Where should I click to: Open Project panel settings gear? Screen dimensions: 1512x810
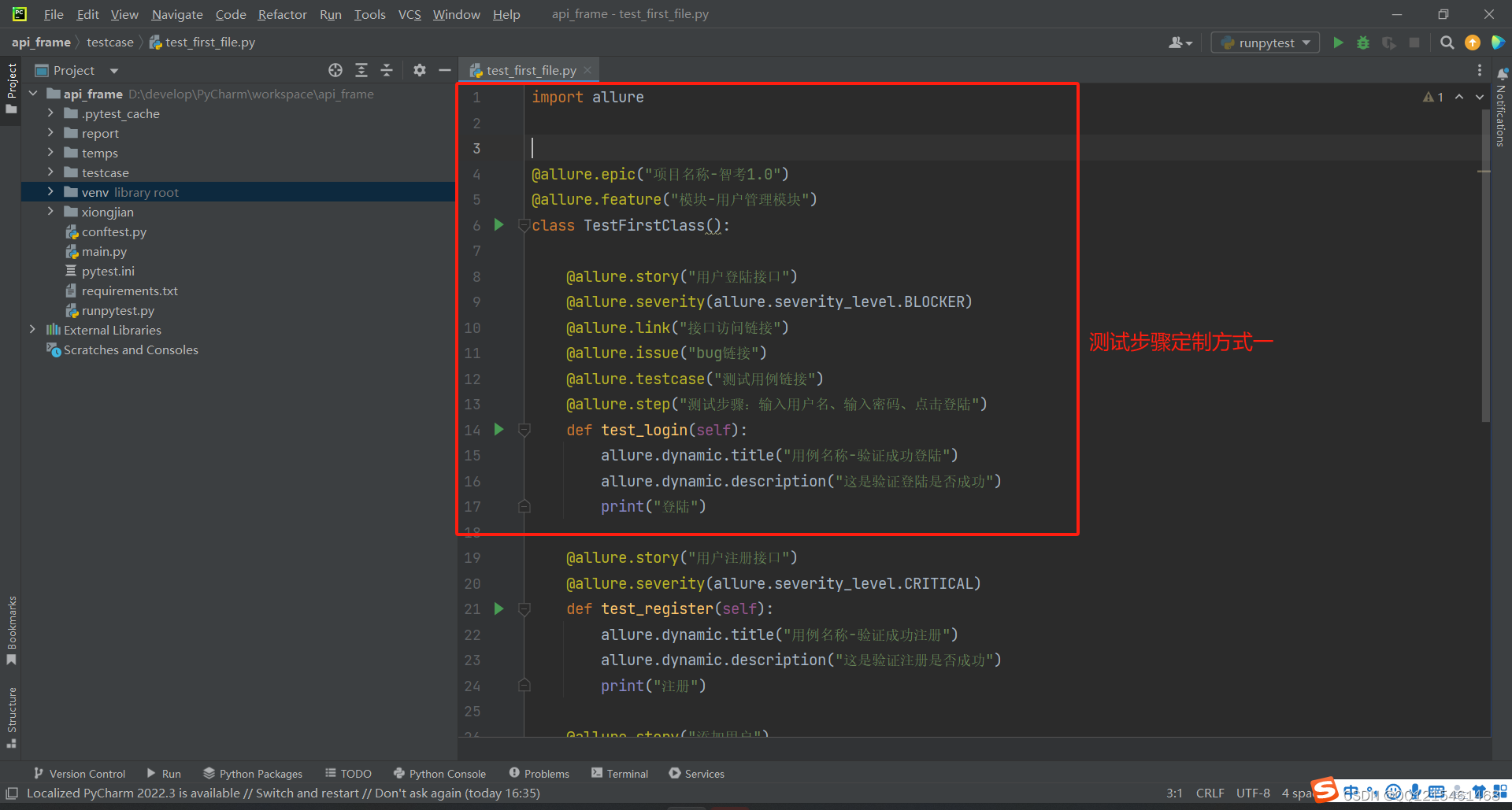pyautogui.click(x=420, y=70)
